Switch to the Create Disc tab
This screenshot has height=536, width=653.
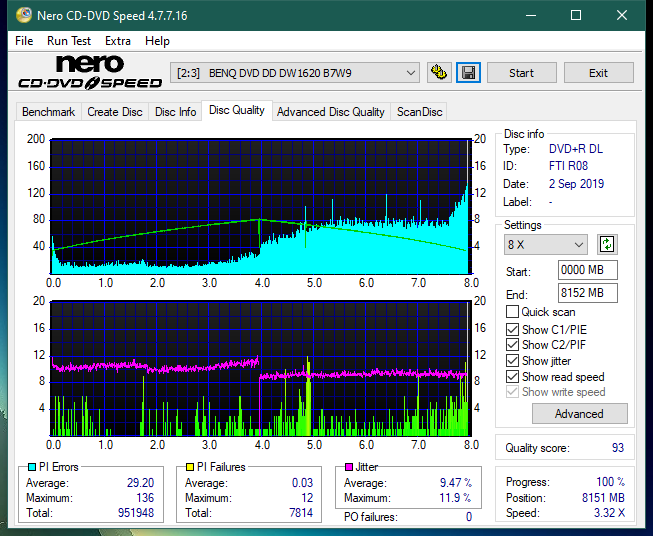[115, 112]
